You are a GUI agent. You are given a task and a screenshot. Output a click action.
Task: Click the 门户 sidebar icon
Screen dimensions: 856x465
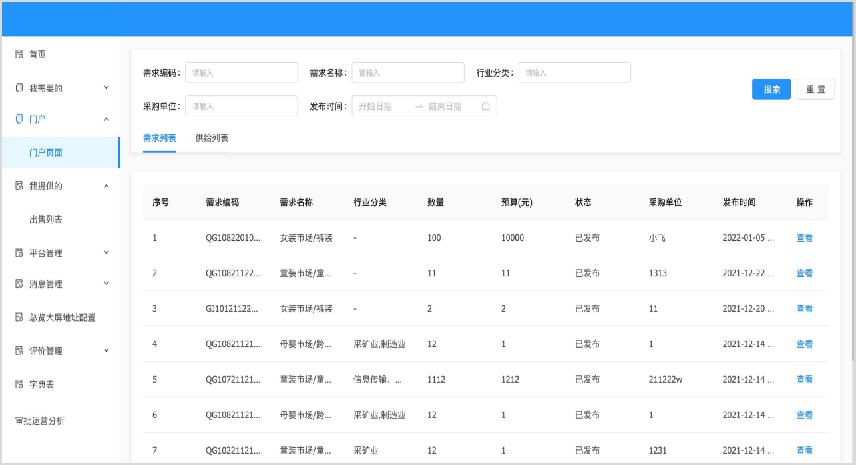click(x=19, y=119)
